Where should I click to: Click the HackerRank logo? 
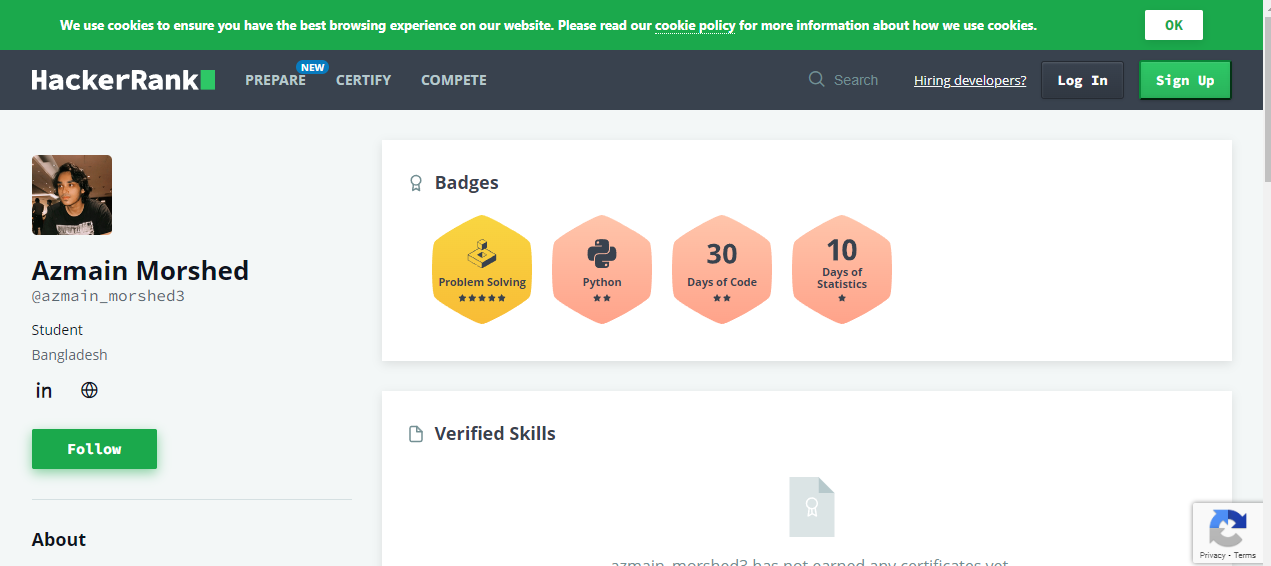click(x=123, y=80)
